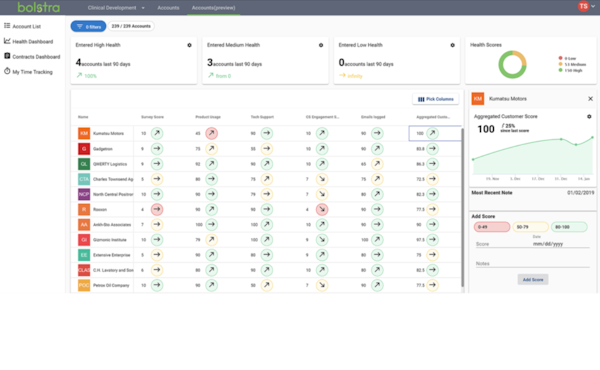Image resolution: width=600 pixels, height=370 pixels.
Task: Click red Survey Score trend icon for Roxxon
Action: [x=157, y=209]
